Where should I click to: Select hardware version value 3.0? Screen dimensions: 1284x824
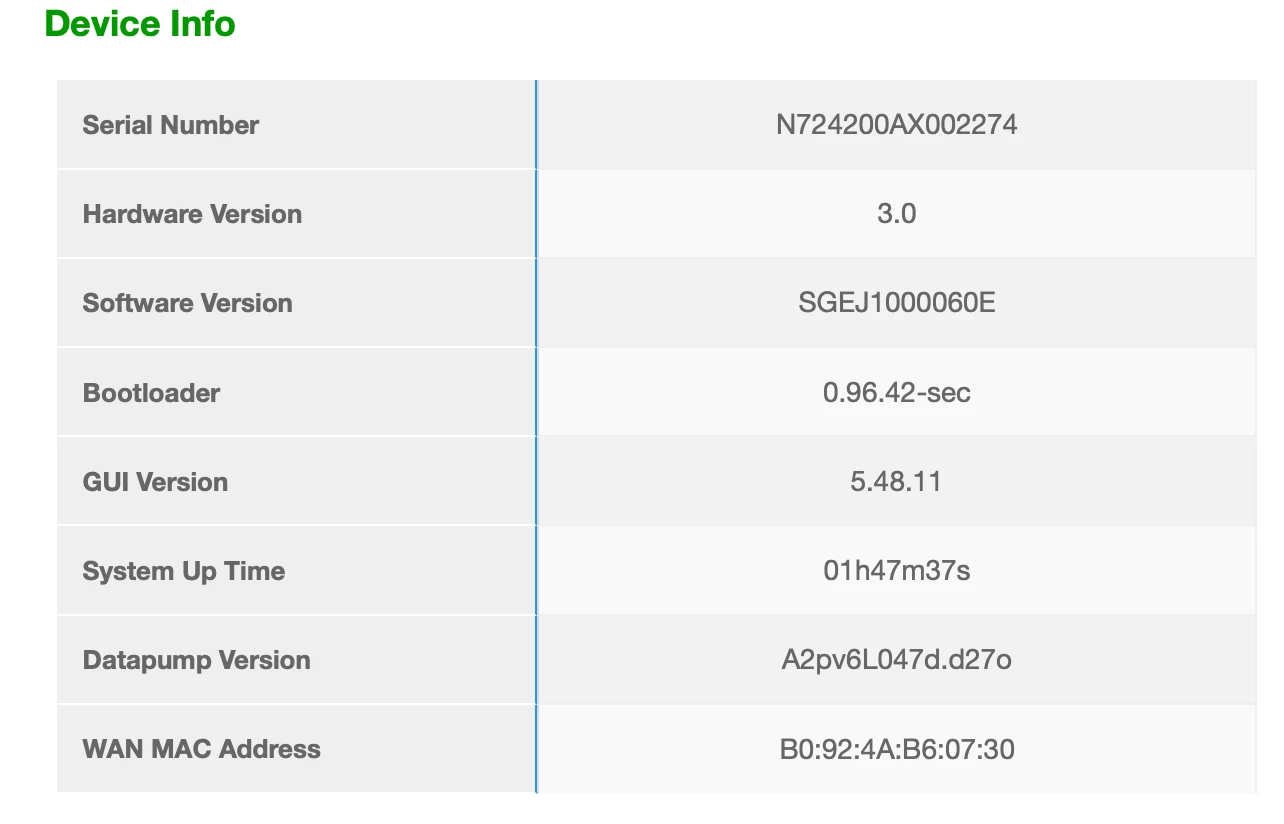[x=896, y=214]
